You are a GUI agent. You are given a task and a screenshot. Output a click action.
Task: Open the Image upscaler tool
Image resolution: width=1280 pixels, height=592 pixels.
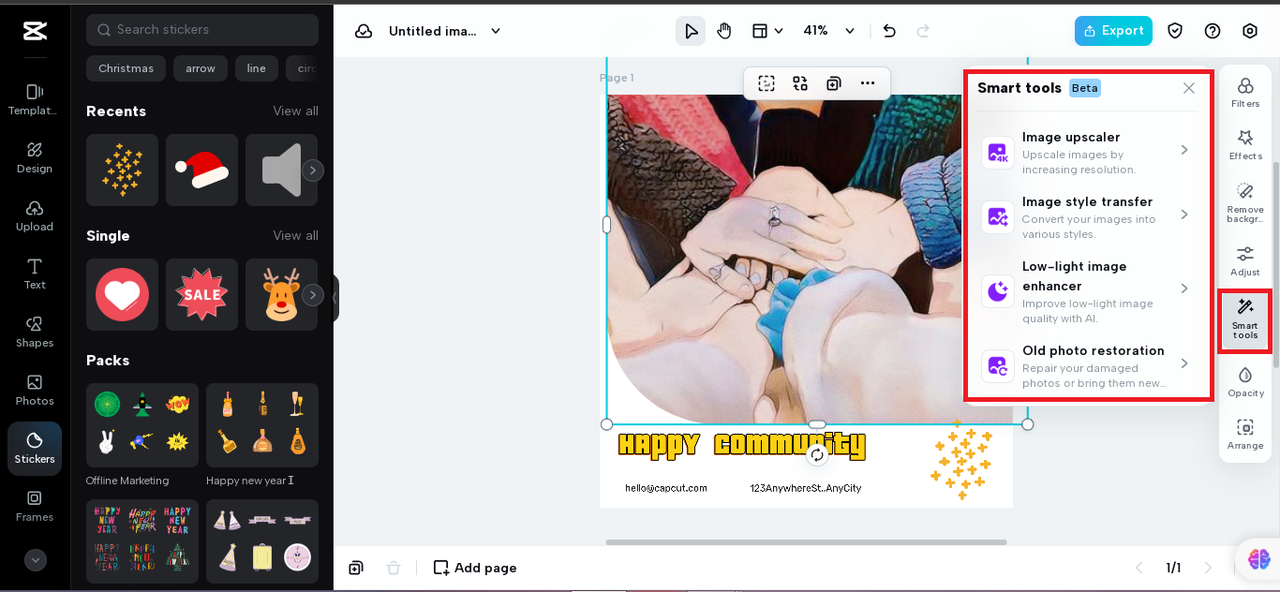coord(1087,152)
